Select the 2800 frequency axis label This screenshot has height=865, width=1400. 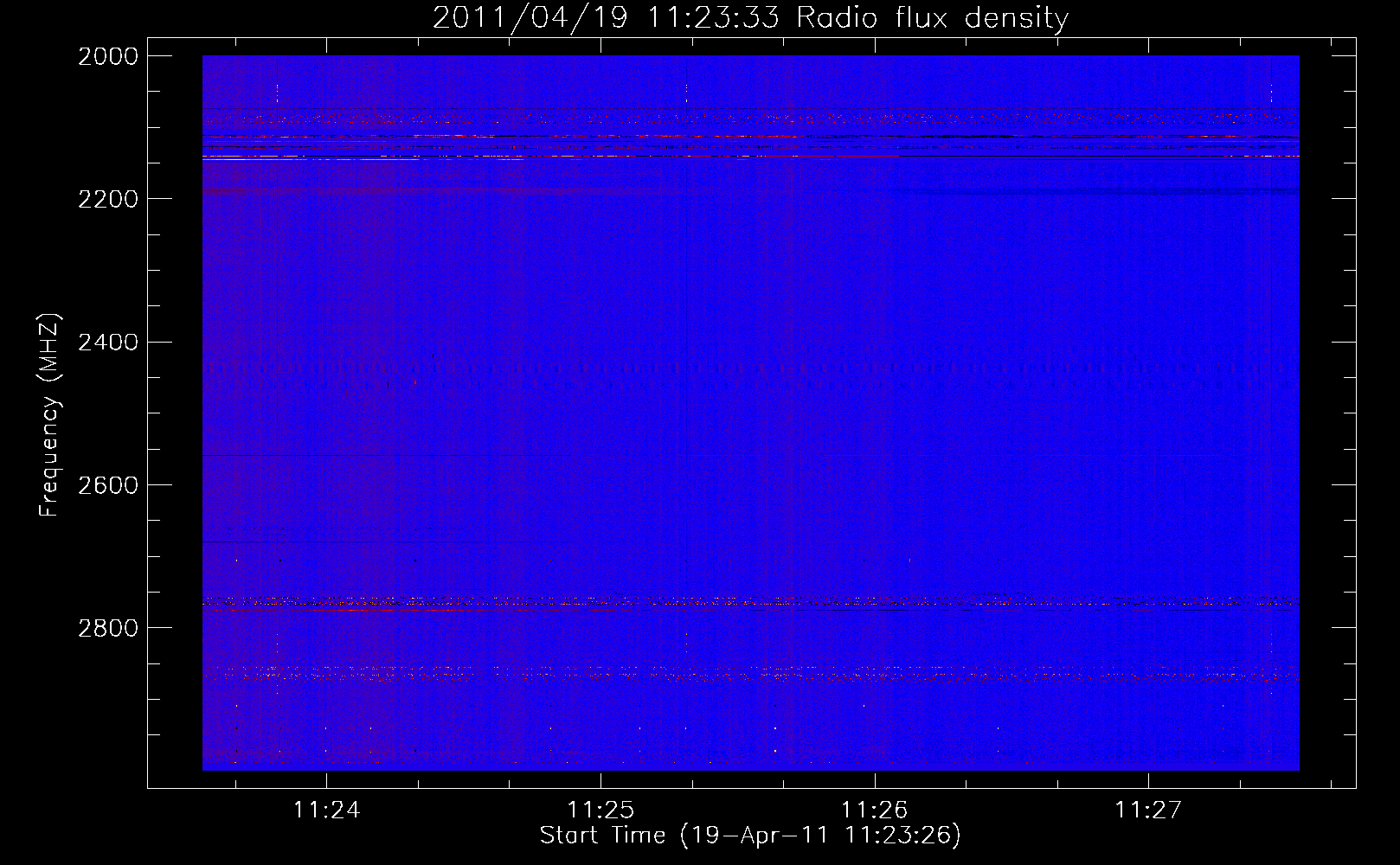107,628
